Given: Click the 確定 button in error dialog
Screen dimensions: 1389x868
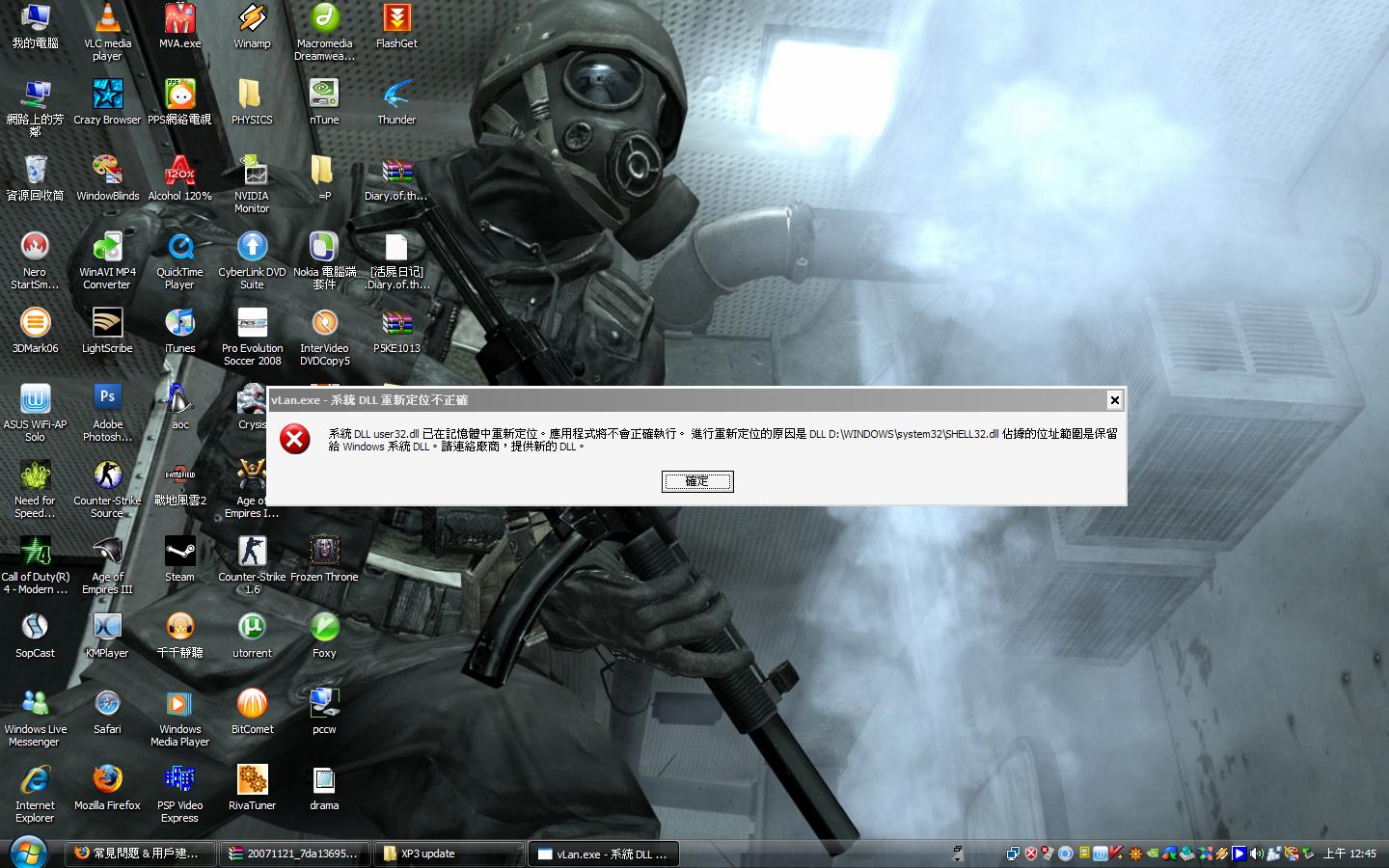Looking at the screenshot, I should click(697, 481).
